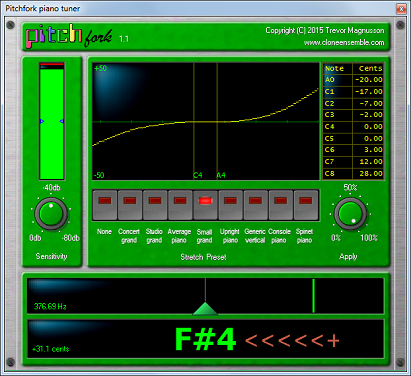Select the Upright piano preset
The width and height of the screenshot is (411, 376).
pyautogui.click(x=230, y=205)
